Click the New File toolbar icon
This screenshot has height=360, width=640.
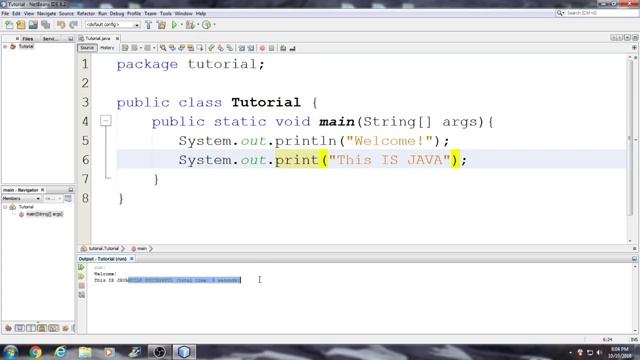click(x=9, y=25)
